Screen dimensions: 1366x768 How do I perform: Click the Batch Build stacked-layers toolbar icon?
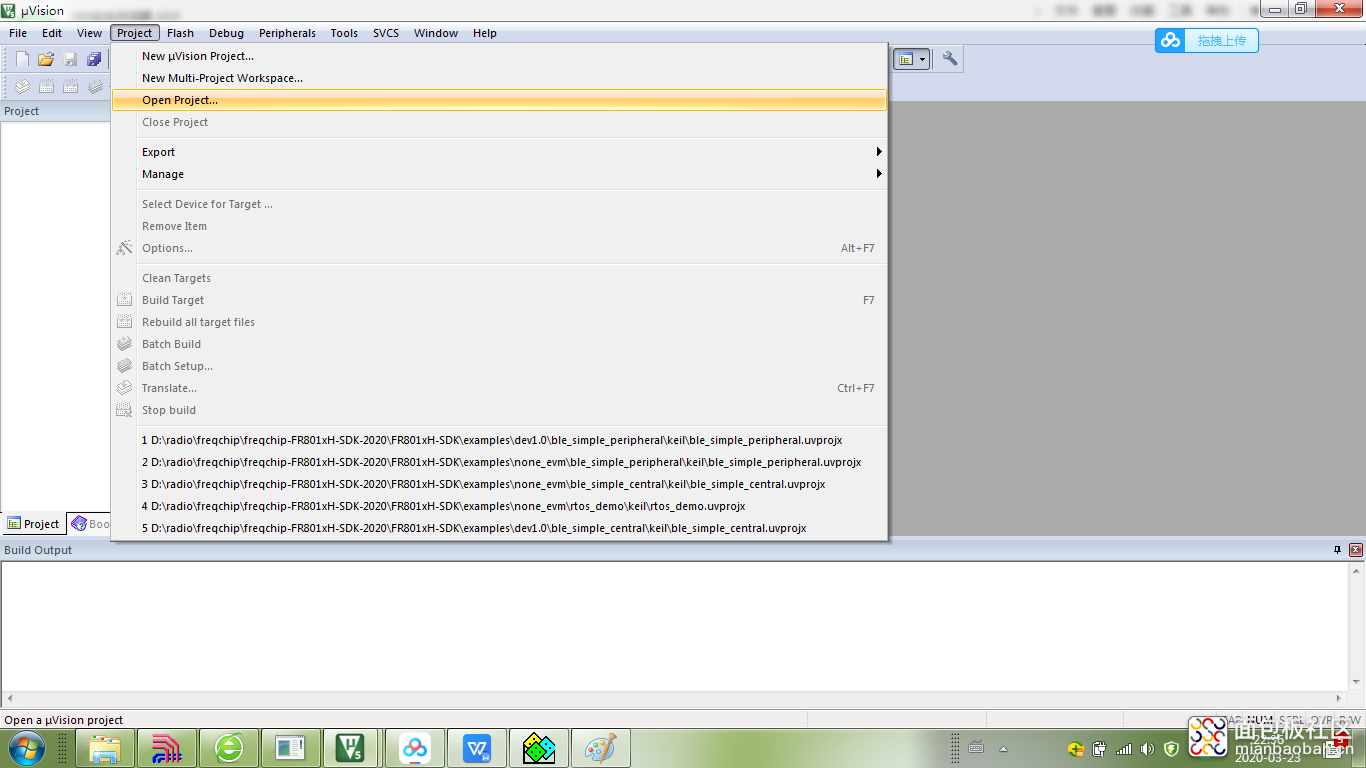pos(95,87)
